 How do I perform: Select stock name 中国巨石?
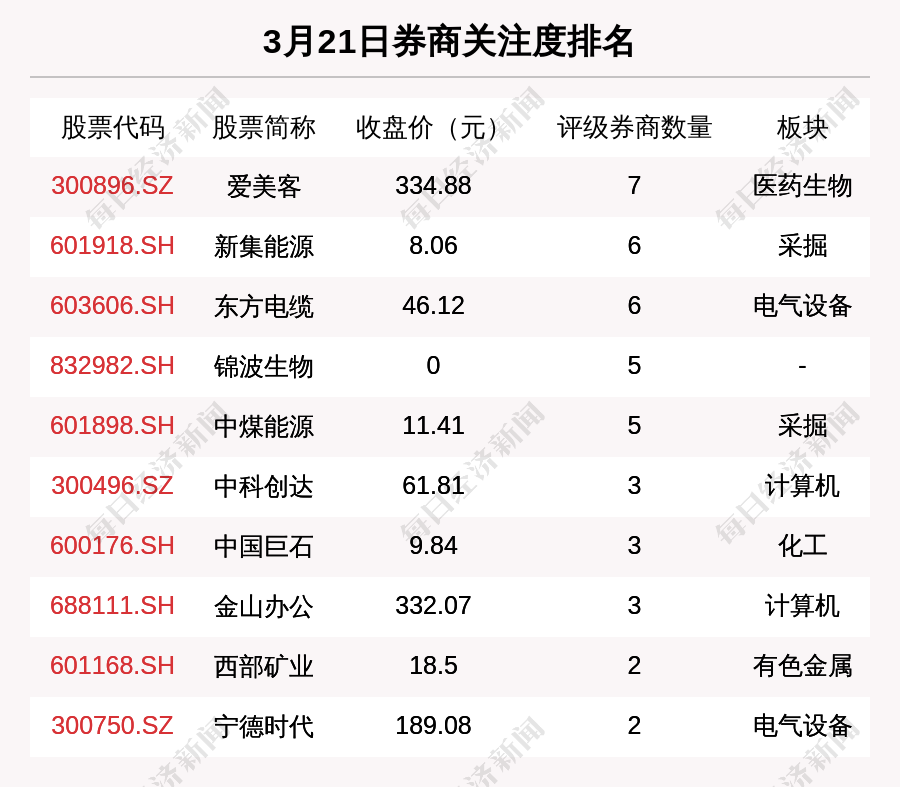(263, 546)
